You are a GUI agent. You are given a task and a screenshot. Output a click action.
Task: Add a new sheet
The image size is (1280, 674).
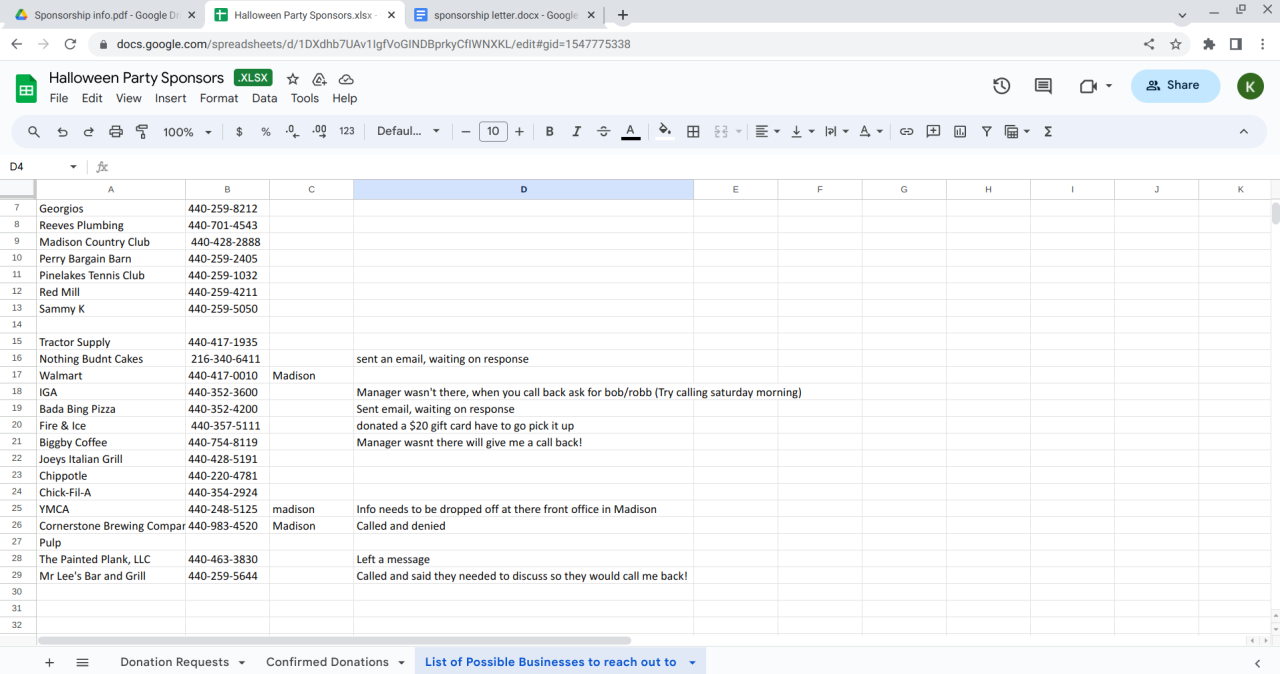coord(49,662)
